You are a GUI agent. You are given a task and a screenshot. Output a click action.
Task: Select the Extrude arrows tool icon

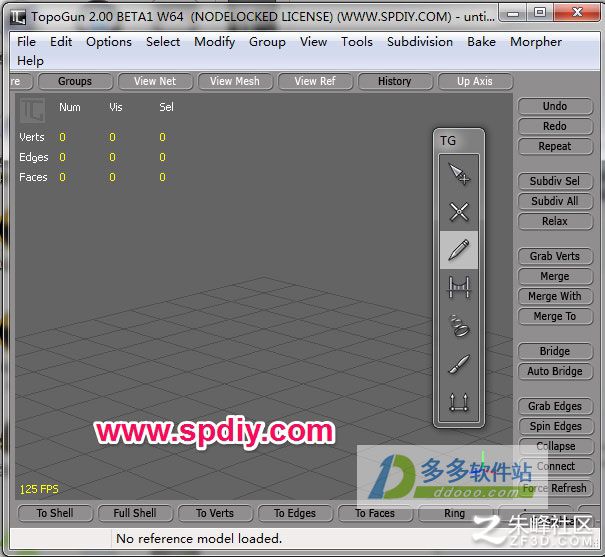(x=459, y=402)
